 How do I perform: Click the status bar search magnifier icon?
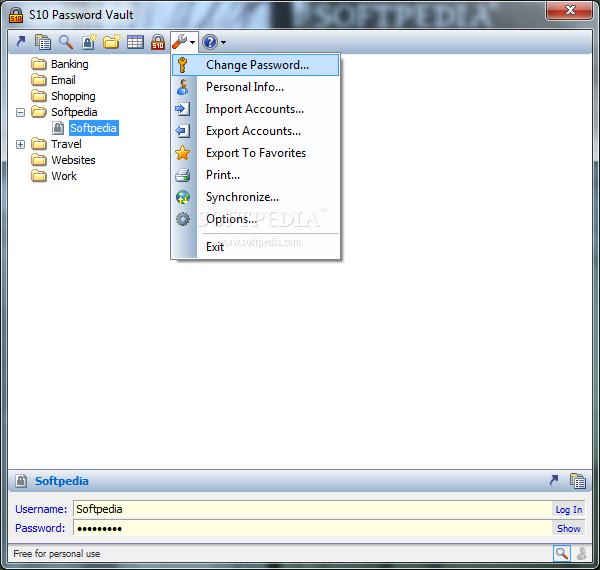click(562, 553)
